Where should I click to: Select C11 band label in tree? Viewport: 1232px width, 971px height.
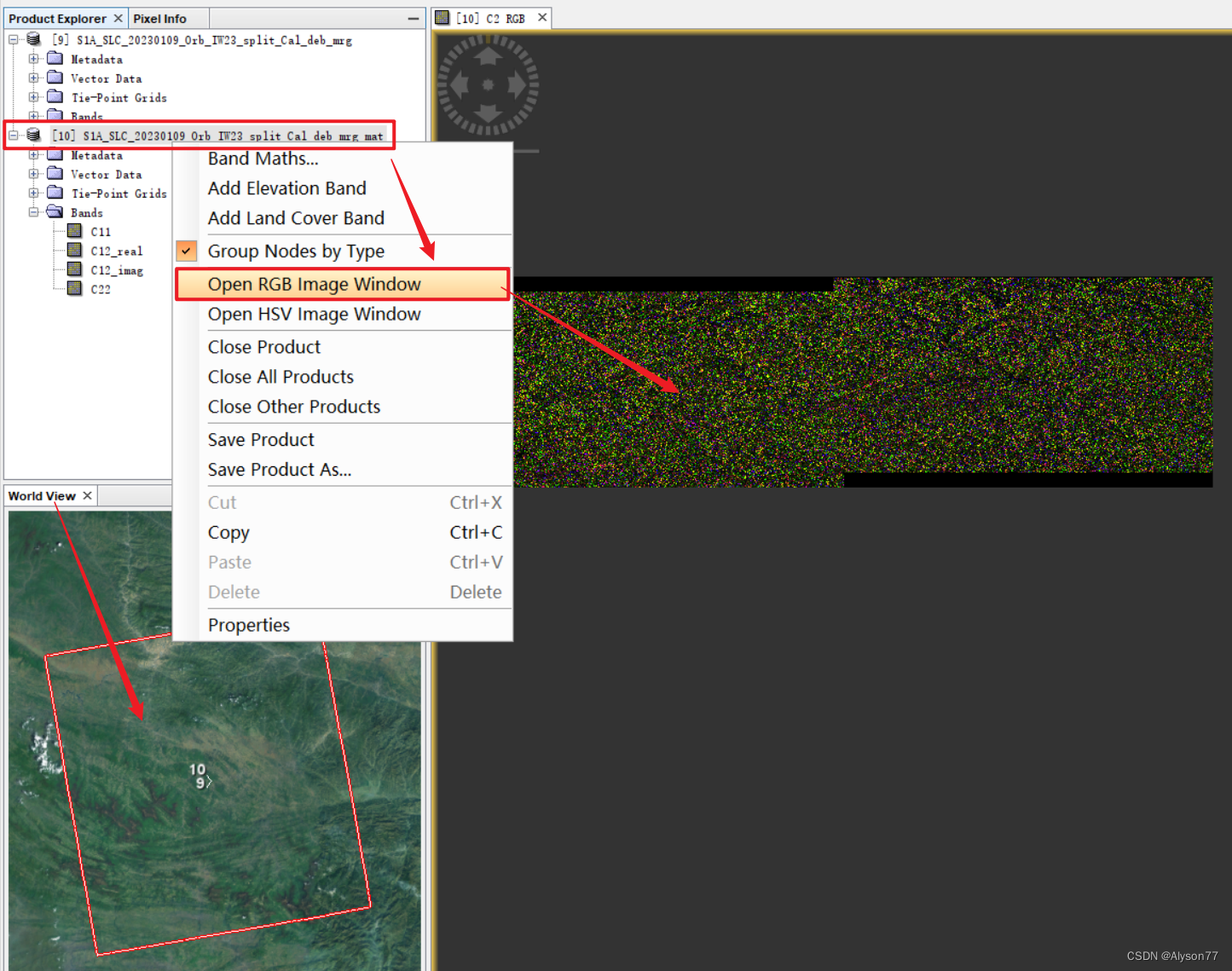pyautogui.click(x=101, y=232)
